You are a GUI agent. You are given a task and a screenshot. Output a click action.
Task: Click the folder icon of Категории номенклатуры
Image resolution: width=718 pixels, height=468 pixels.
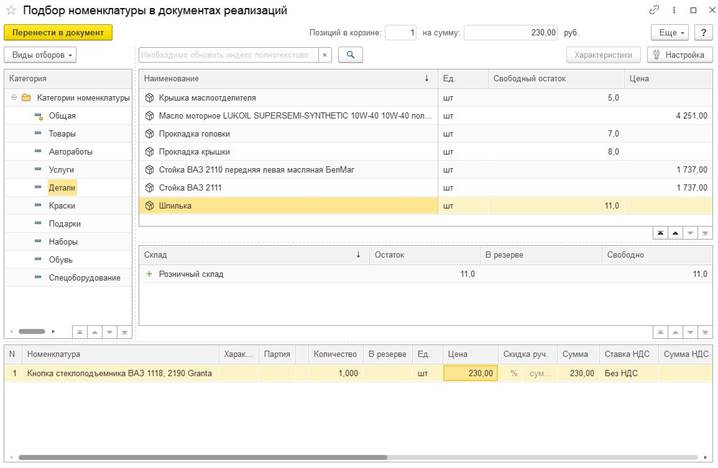tap(27, 98)
